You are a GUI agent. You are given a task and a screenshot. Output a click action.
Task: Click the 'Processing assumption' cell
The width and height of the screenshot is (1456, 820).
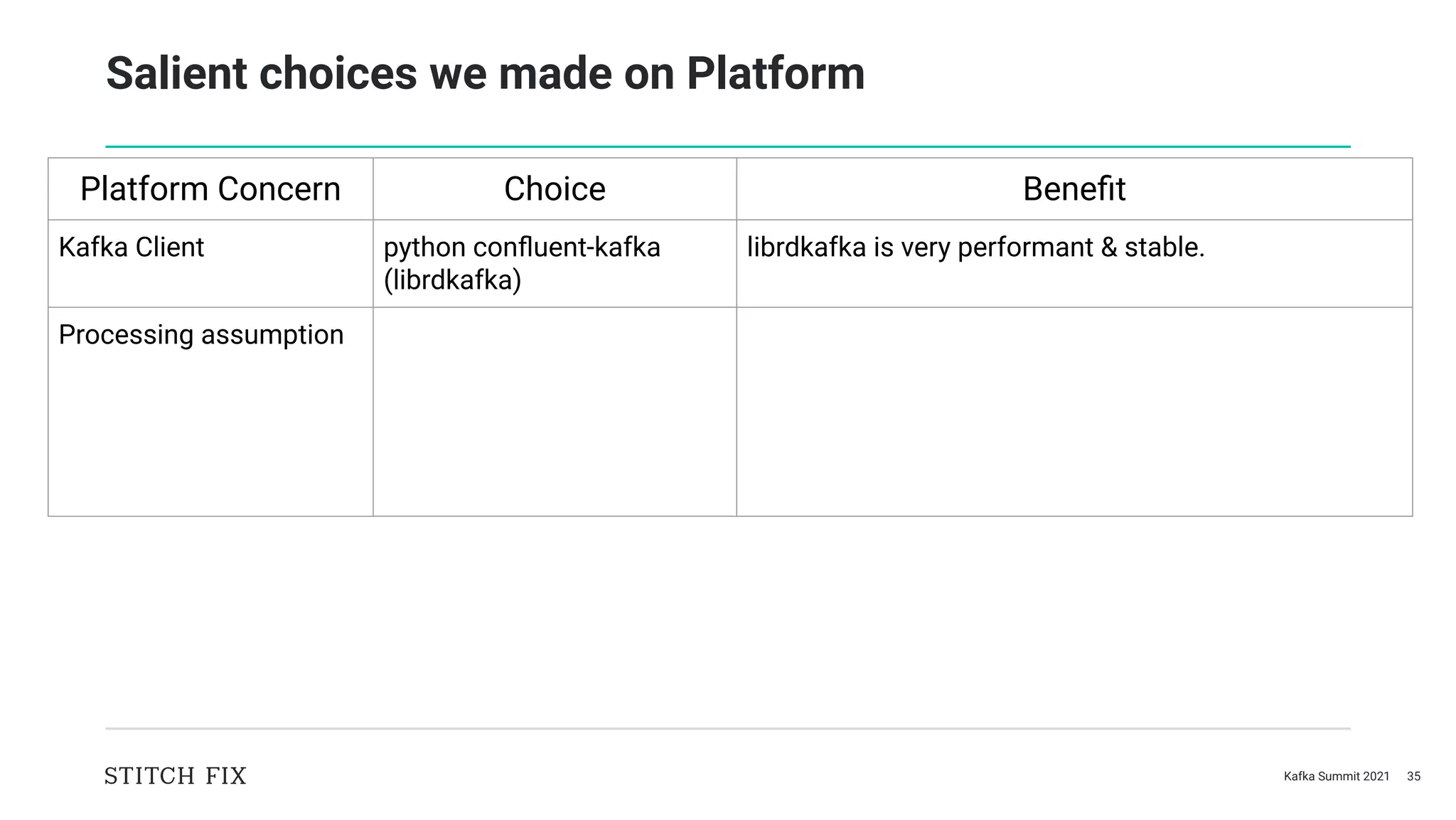[201, 335]
